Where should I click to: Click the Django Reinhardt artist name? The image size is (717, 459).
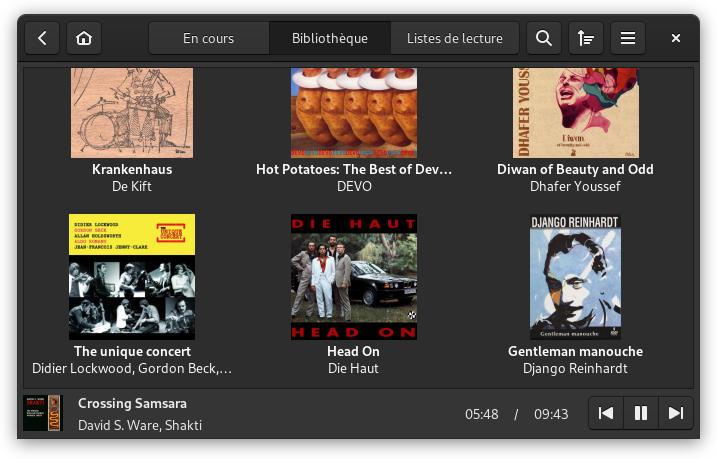[x=575, y=368]
